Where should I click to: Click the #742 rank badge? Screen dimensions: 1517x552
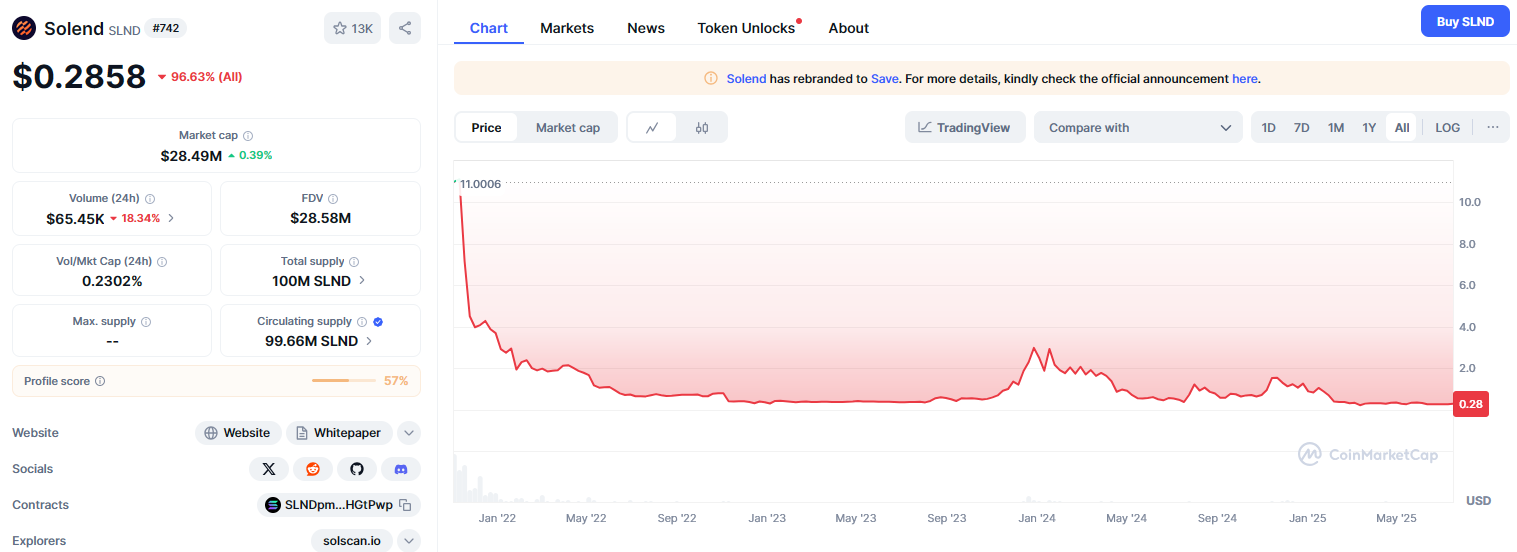pyautogui.click(x=166, y=28)
